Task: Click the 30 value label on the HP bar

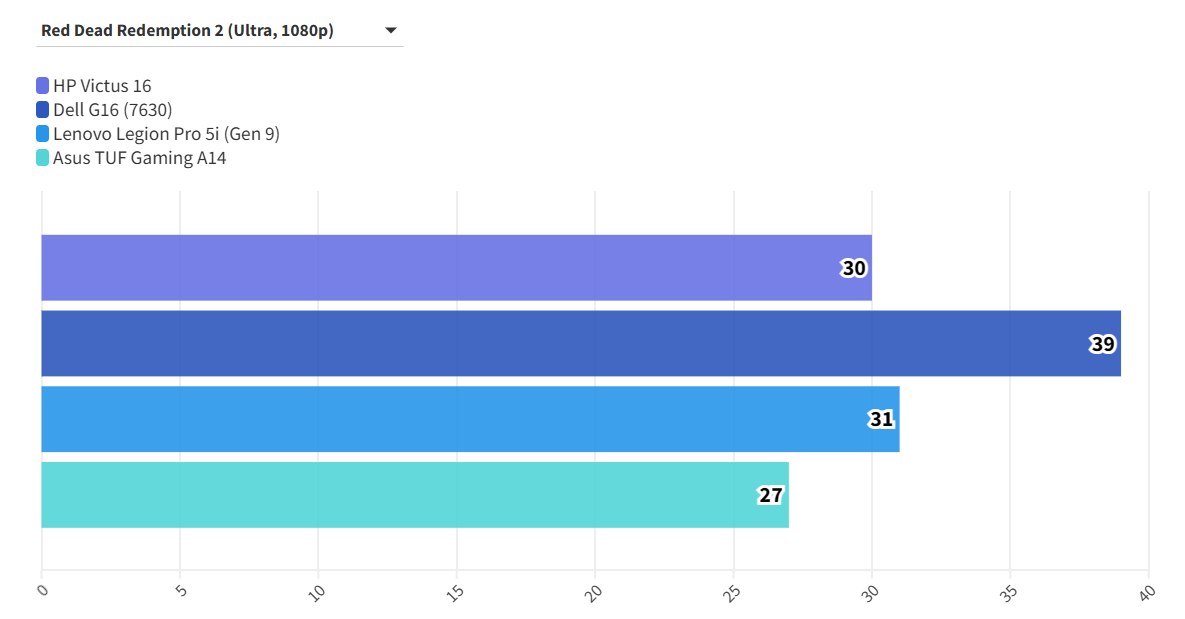Action: pyautogui.click(x=853, y=268)
